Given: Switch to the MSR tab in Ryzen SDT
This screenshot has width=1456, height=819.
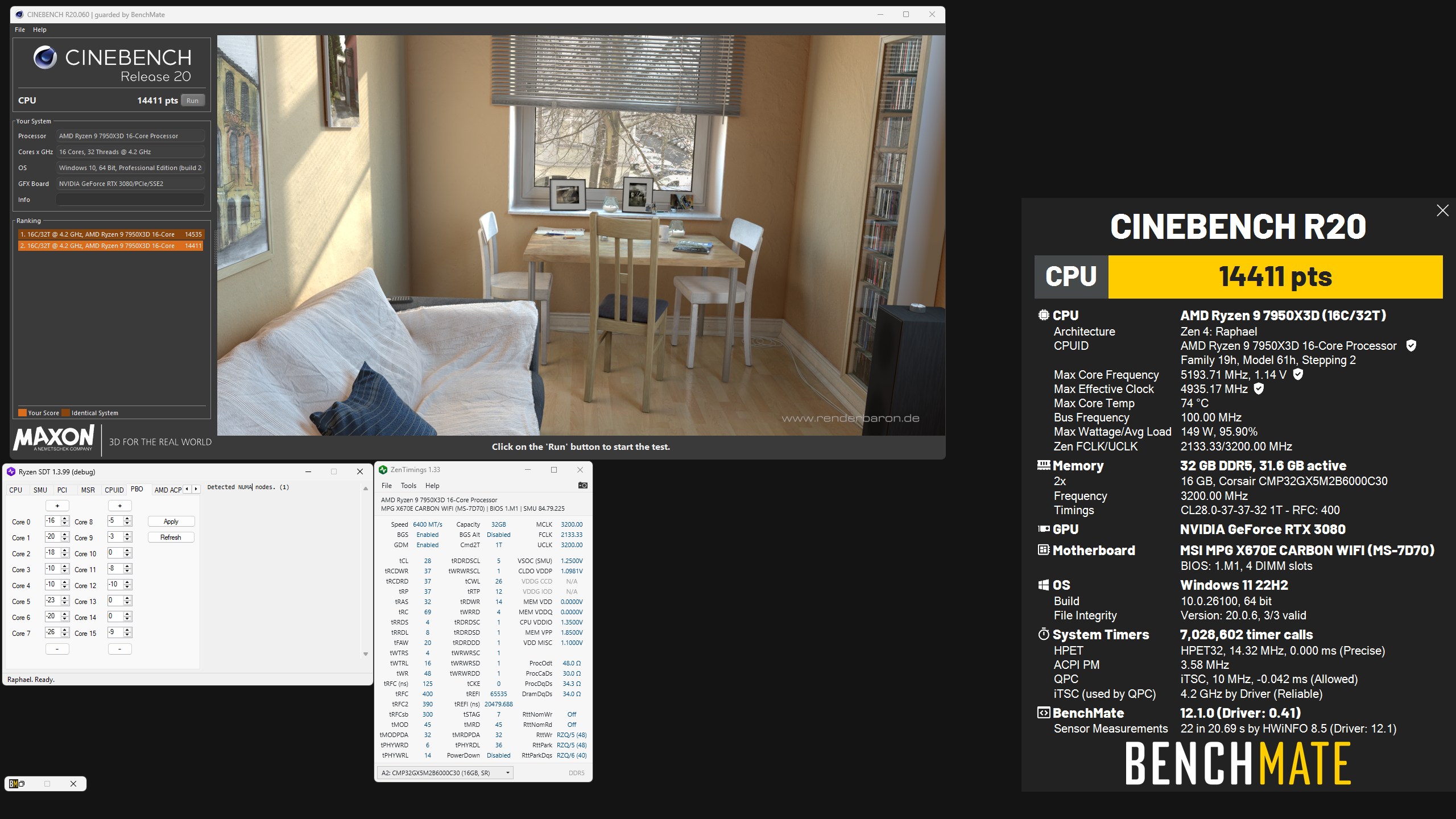Looking at the screenshot, I should tap(88, 490).
